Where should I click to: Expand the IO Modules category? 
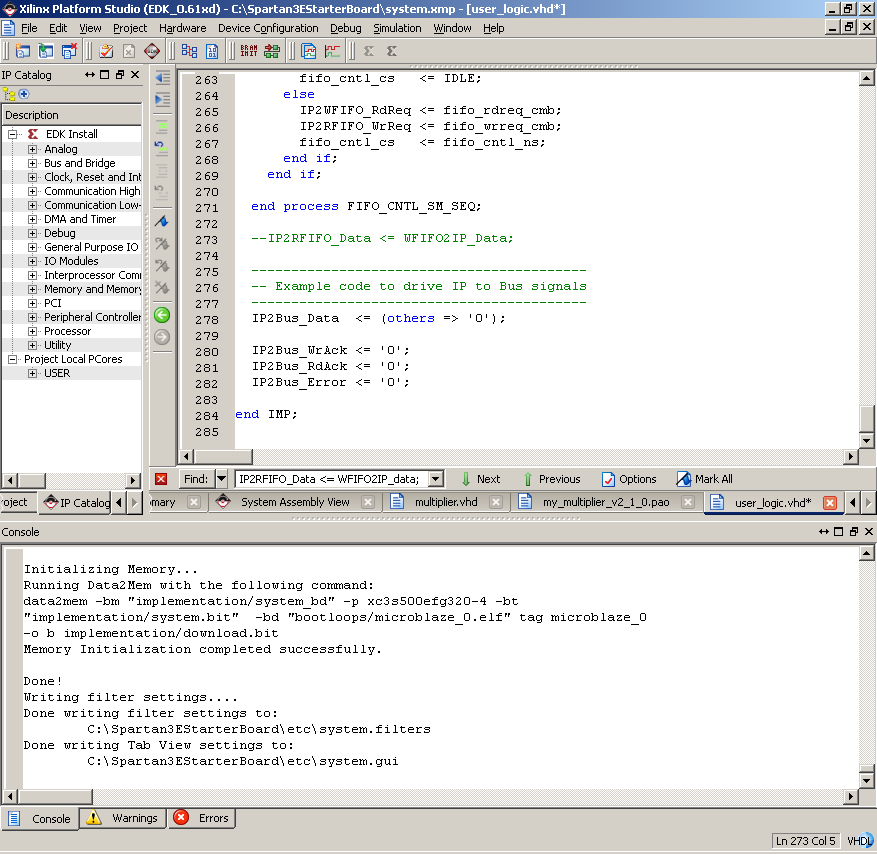pyautogui.click(x=32, y=261)
